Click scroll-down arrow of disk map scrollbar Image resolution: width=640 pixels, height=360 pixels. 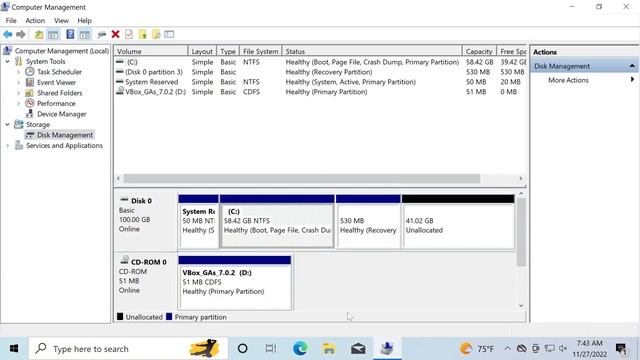tap(521, 306)
